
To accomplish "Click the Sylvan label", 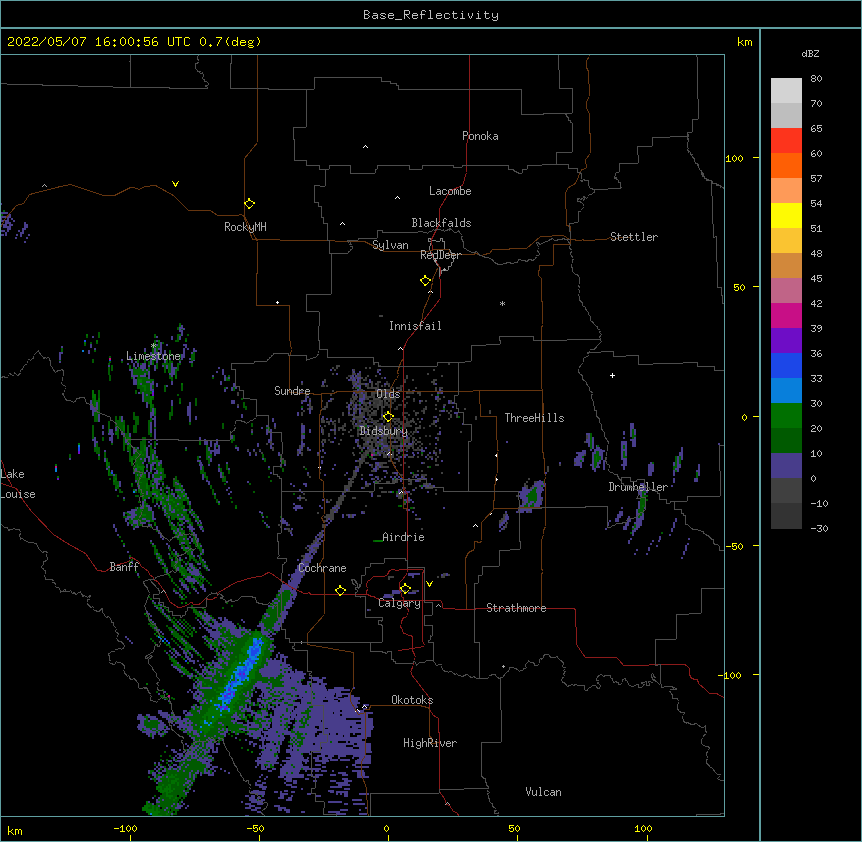I will 390,245.
